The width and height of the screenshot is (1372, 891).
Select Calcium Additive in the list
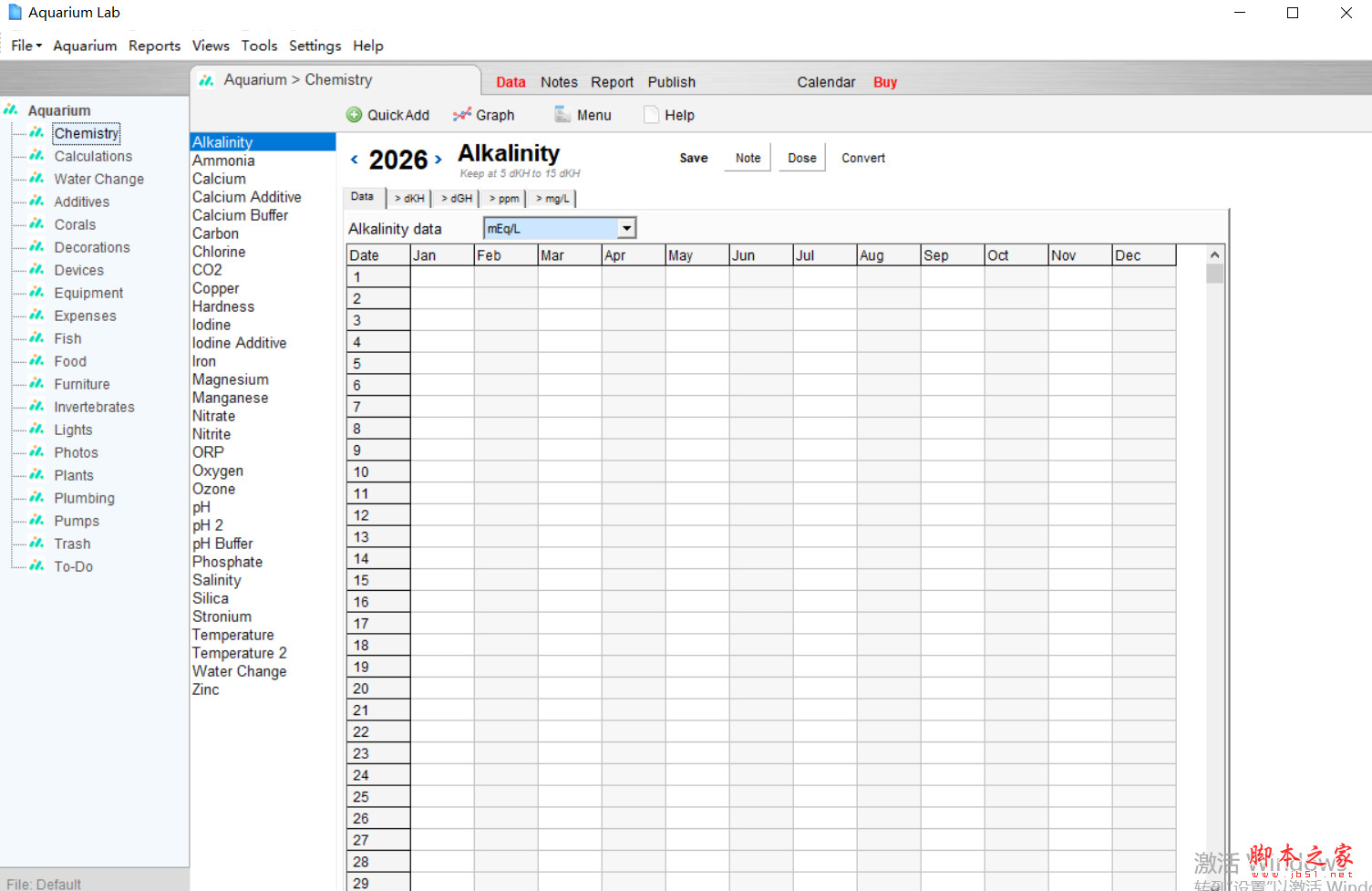coord(246,197)
